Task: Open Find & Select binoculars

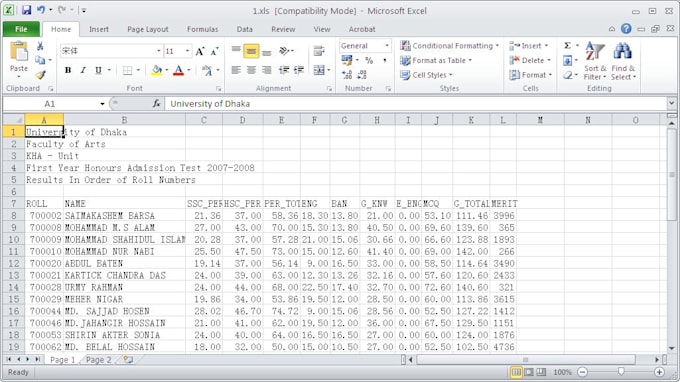Action: point(623,61)
